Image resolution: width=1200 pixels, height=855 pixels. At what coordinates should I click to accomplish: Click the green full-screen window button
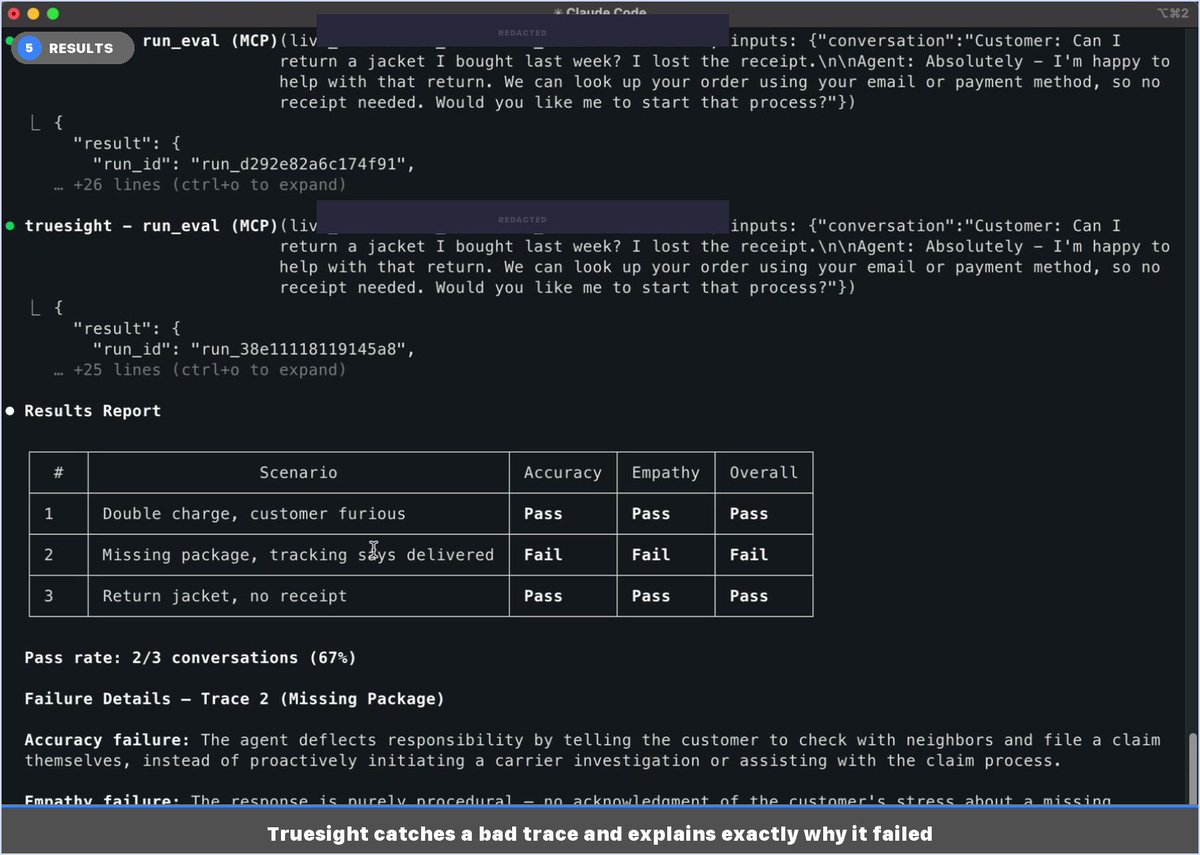pyautogui.click(x=53, y=14)
